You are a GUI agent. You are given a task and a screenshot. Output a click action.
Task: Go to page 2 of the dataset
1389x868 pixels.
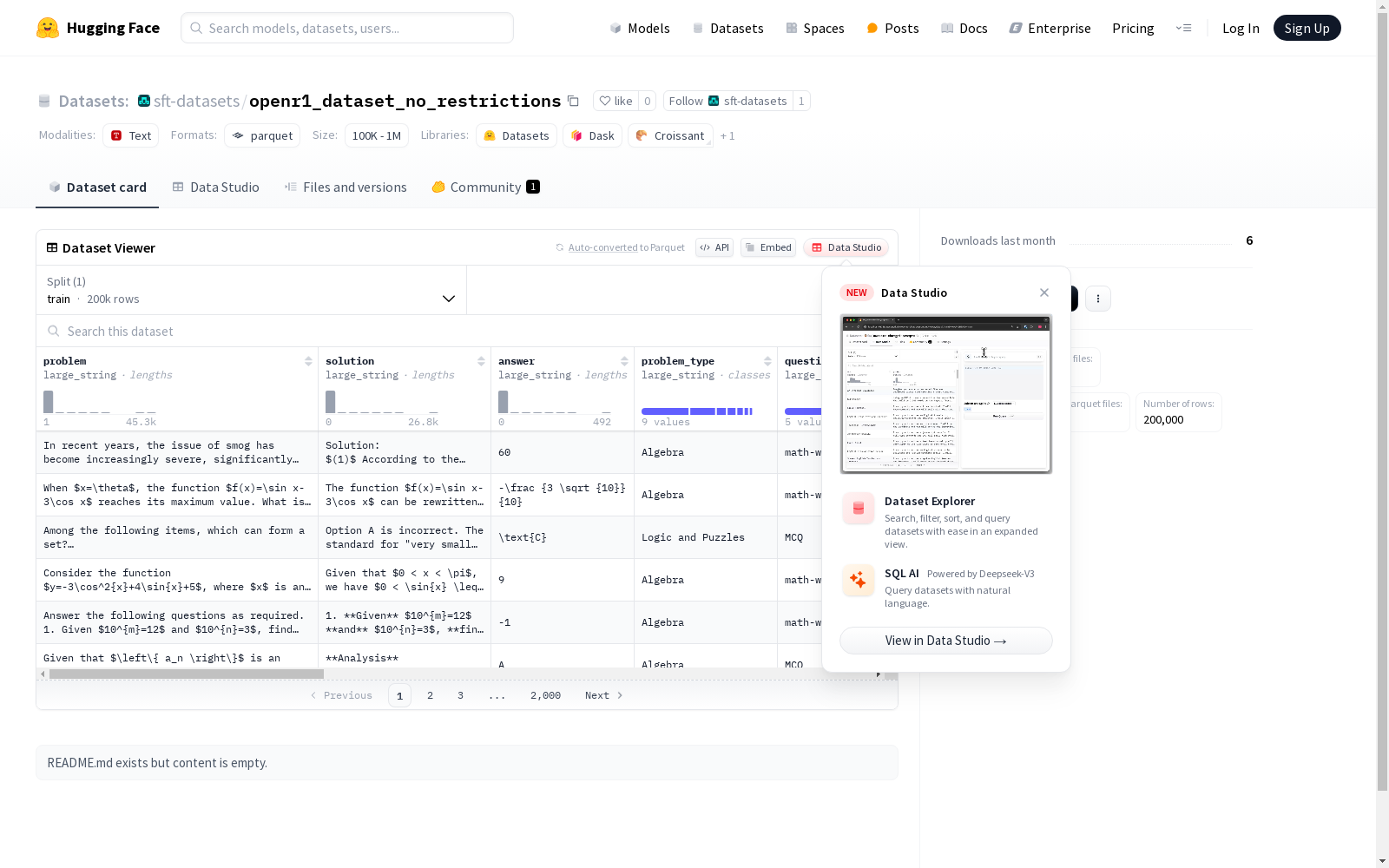pos(430,695)
